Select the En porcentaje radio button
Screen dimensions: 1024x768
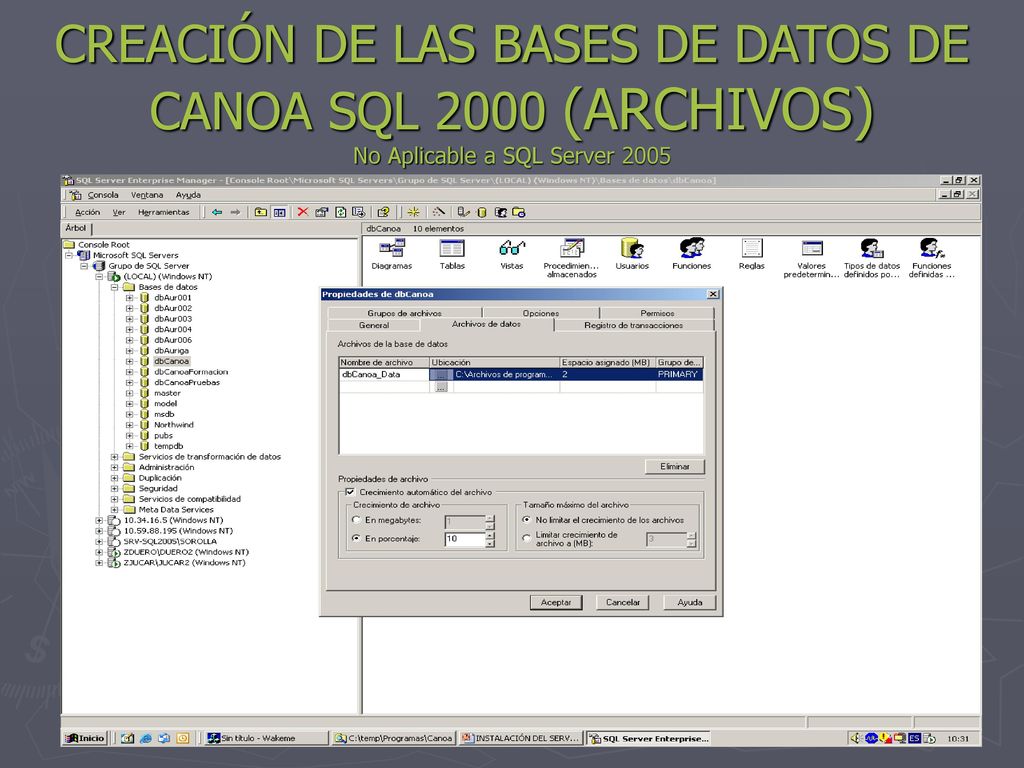pyautogui.click(x=356, y=539)
